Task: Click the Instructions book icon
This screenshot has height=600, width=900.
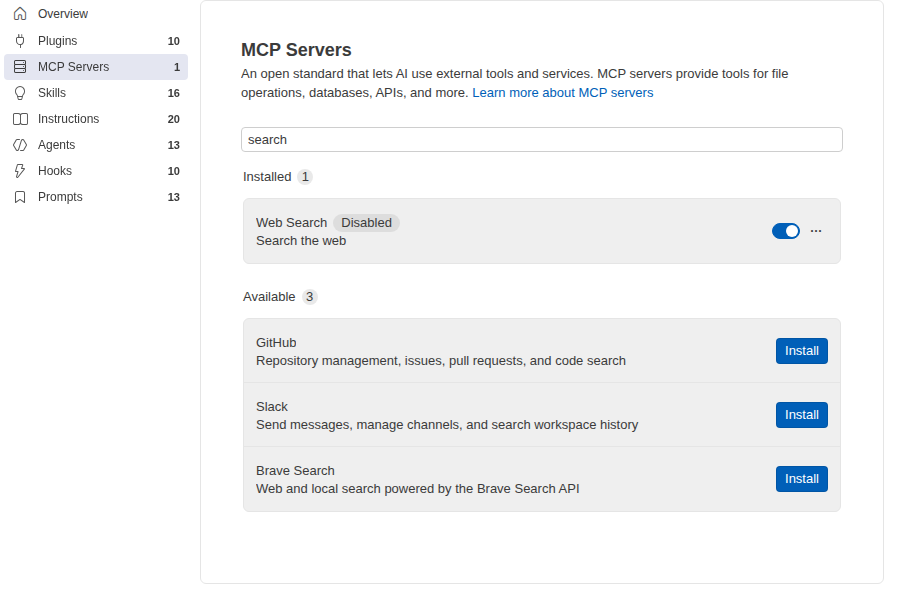Action: point(20,119)
